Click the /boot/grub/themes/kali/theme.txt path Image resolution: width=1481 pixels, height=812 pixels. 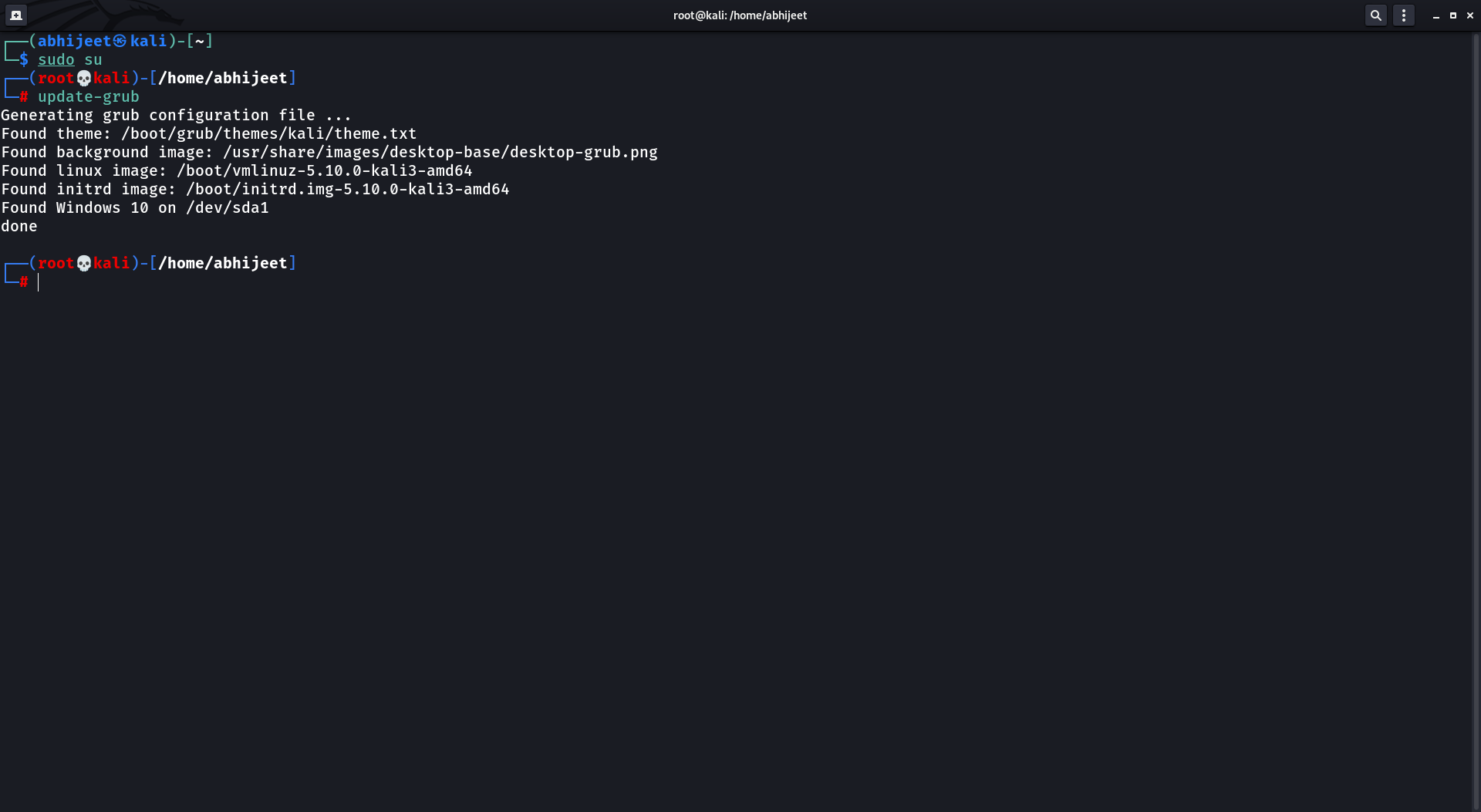268,133
